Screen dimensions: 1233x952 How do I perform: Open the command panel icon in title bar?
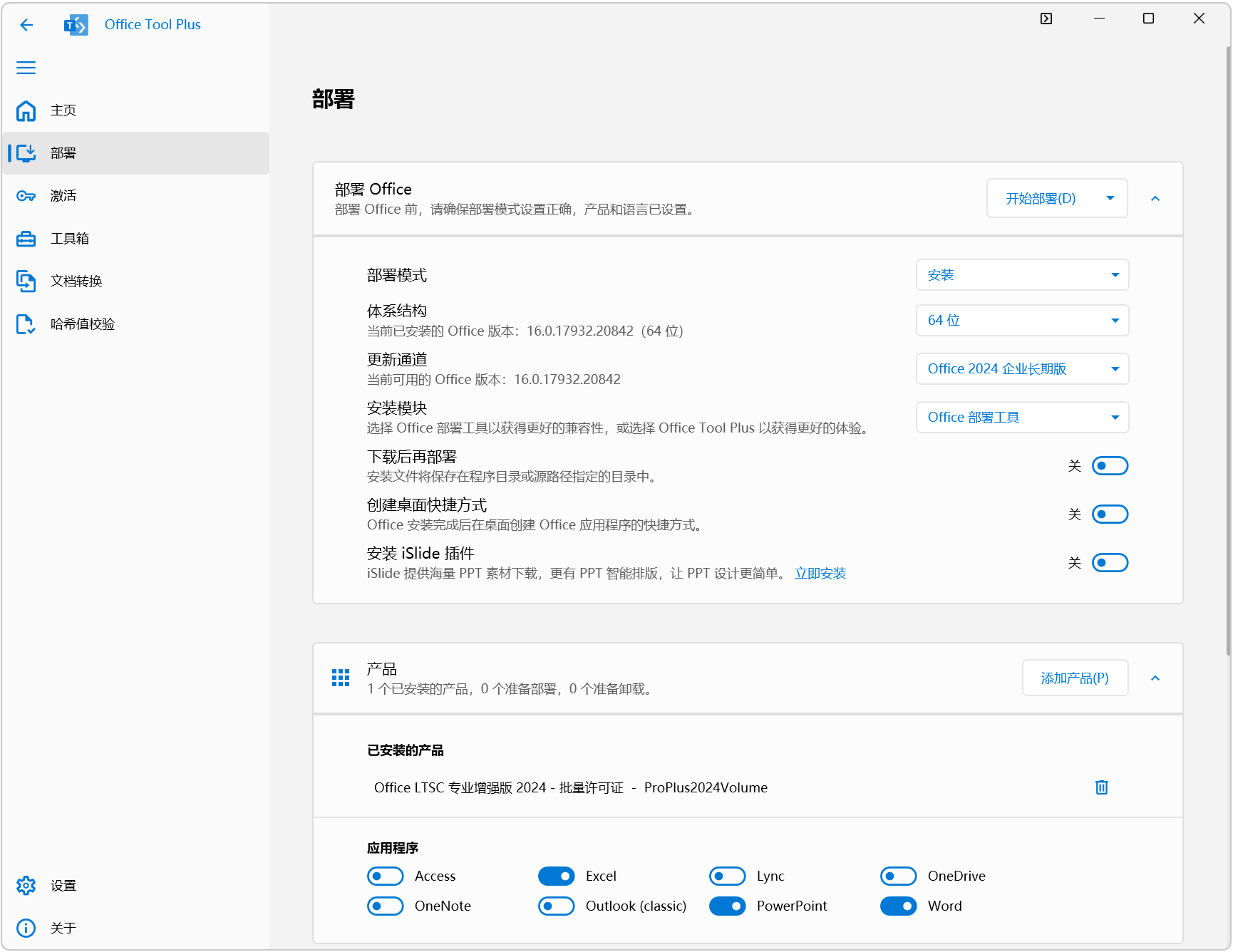[x=1046, y=19]
